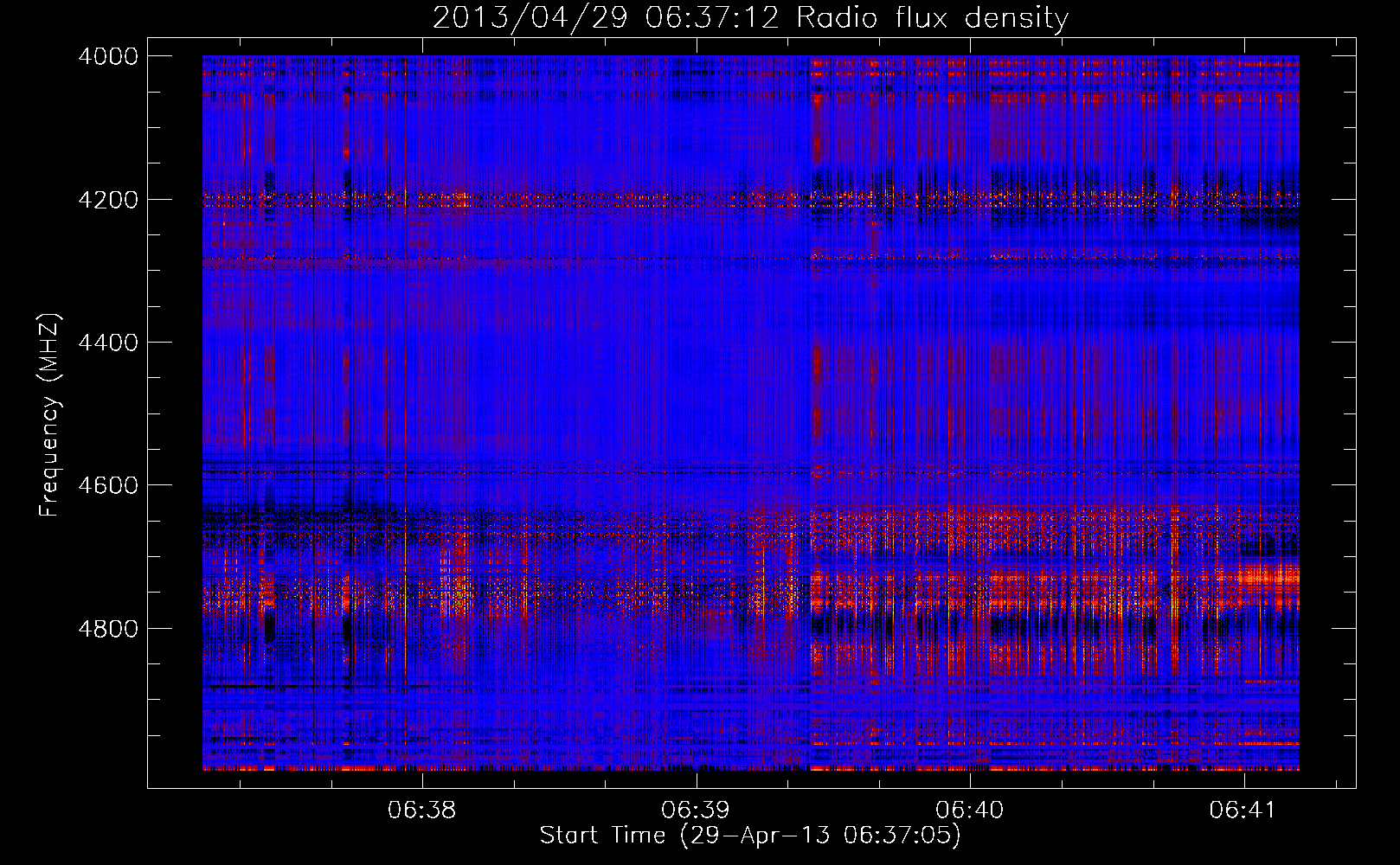Click the 4000 frequency tick label

pos(108,56)
